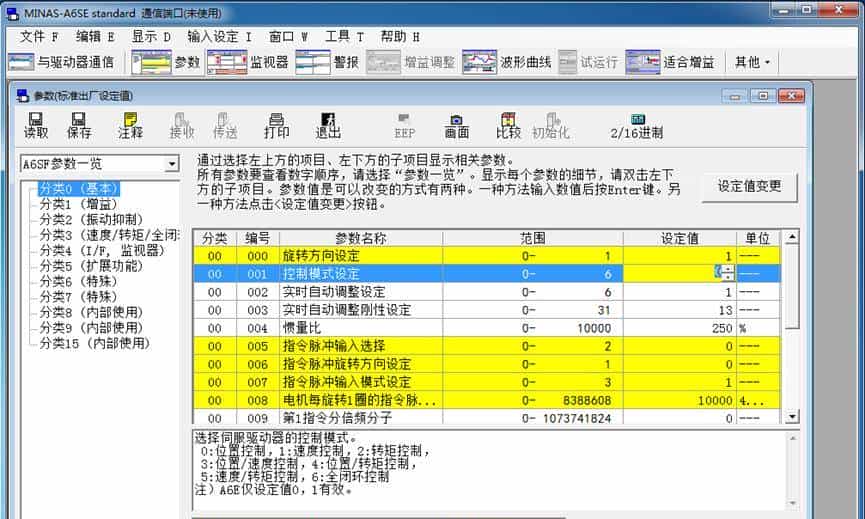Viewport: 865px width, 519px height.
Task: Click the 范围 column header
Action: tap(533, 238)
